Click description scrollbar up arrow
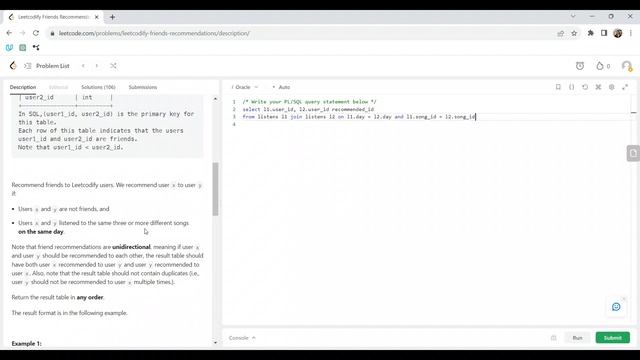 [215, 99]
